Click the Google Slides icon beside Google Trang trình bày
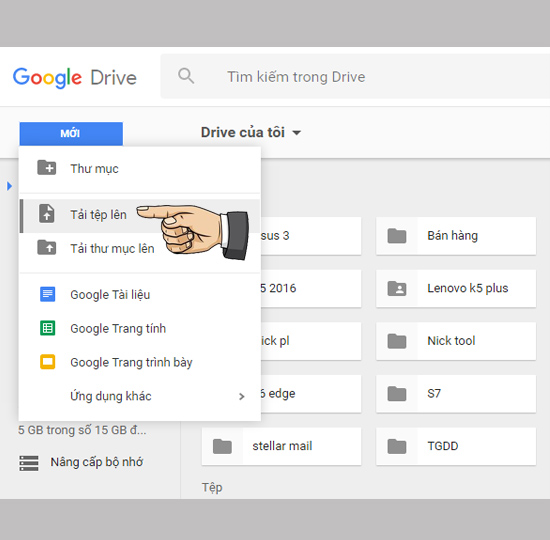This screenshot has height=540, width=550. [47, 362]
